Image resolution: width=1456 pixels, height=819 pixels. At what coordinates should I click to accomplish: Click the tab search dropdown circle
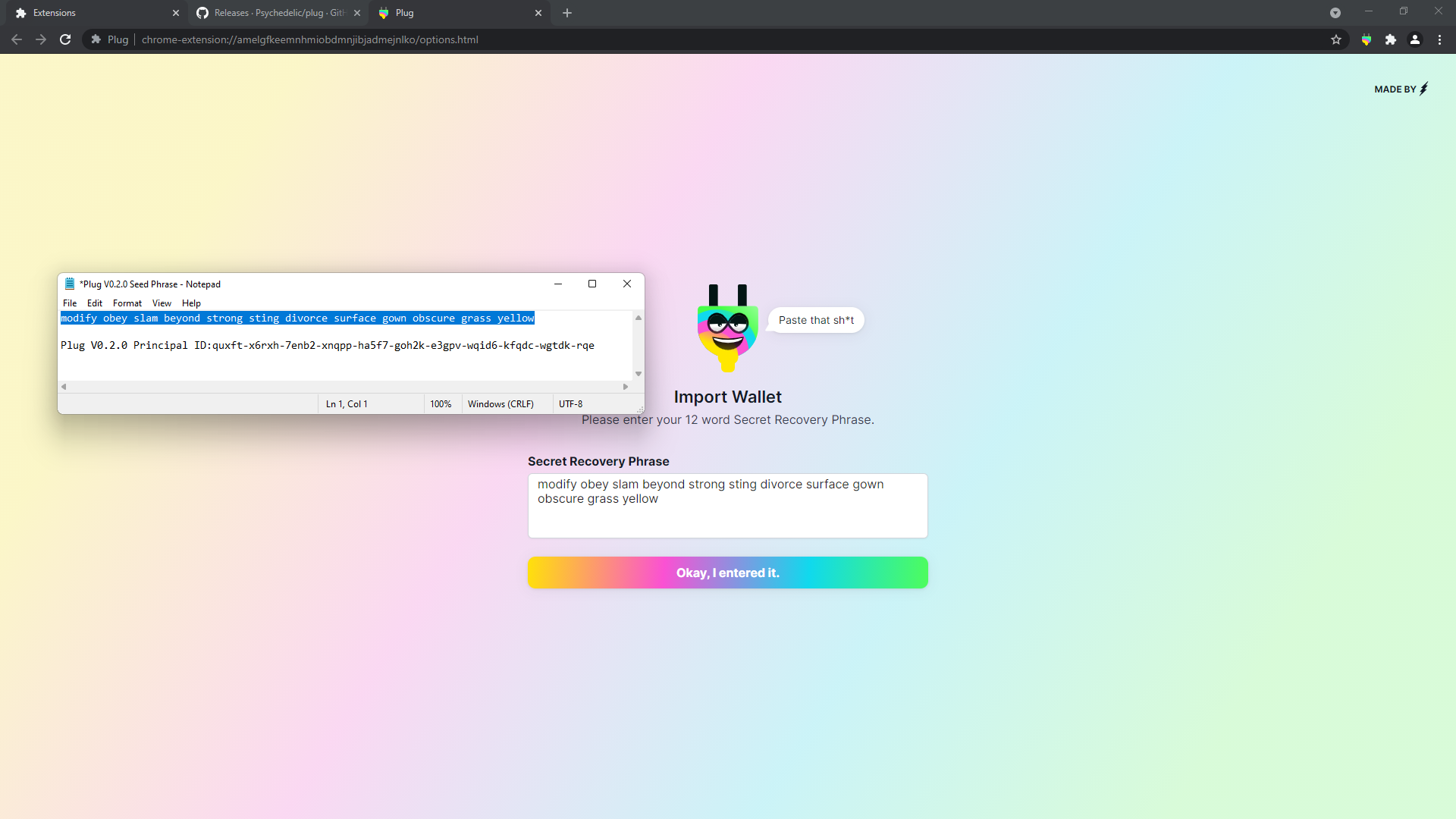point(1335,13)
